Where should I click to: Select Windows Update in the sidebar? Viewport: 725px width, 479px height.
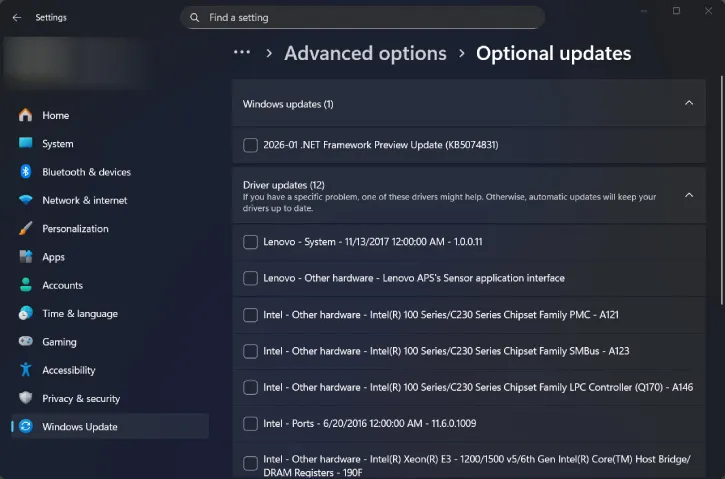pyautogui.click(x=110, y=426)
